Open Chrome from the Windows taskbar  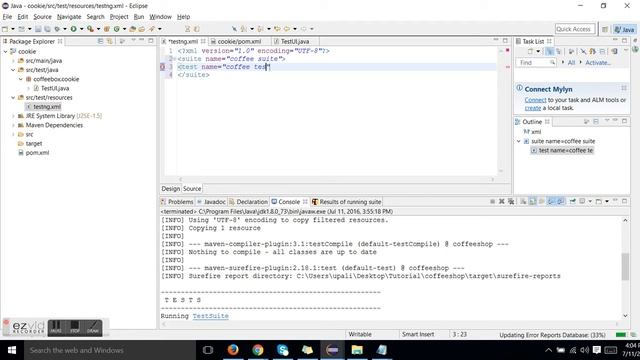tap(258, 350)
